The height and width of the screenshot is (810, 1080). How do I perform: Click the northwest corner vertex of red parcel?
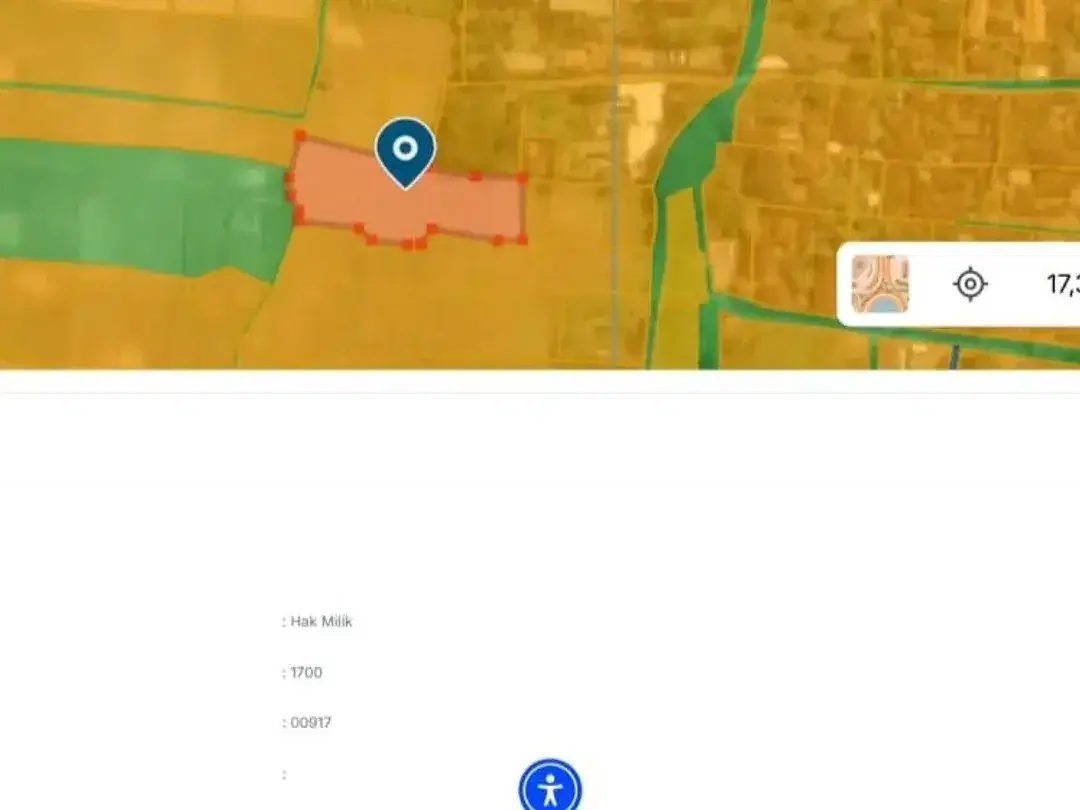[300, 136]
